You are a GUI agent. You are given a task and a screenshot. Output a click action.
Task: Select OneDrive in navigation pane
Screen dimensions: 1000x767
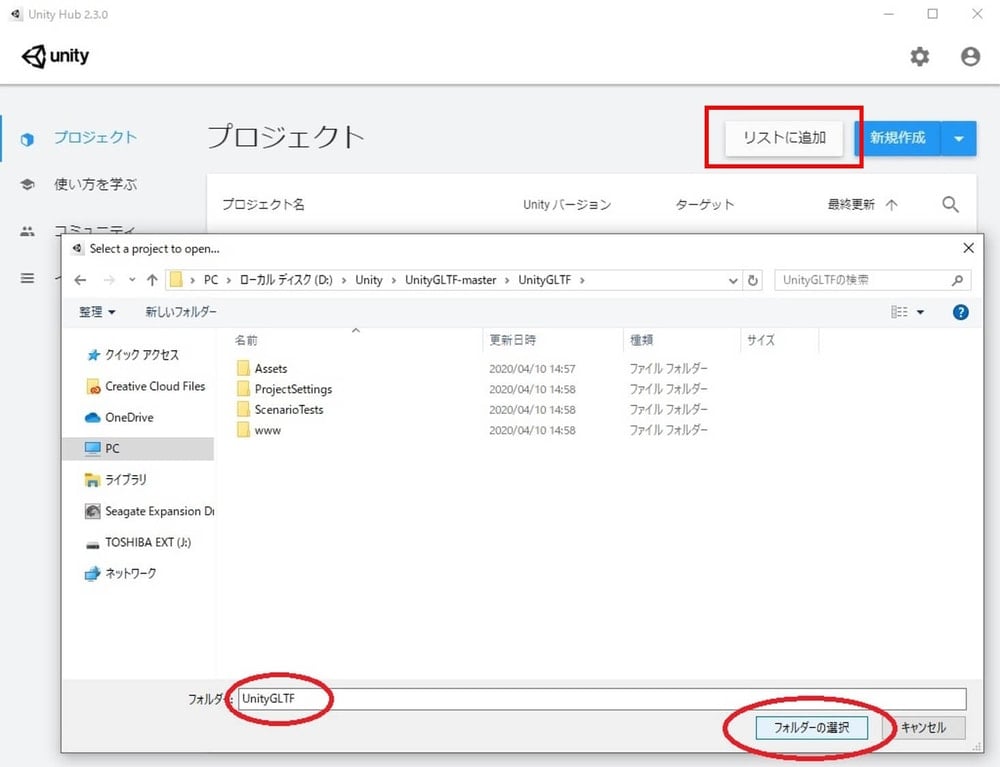coord(119,417)
